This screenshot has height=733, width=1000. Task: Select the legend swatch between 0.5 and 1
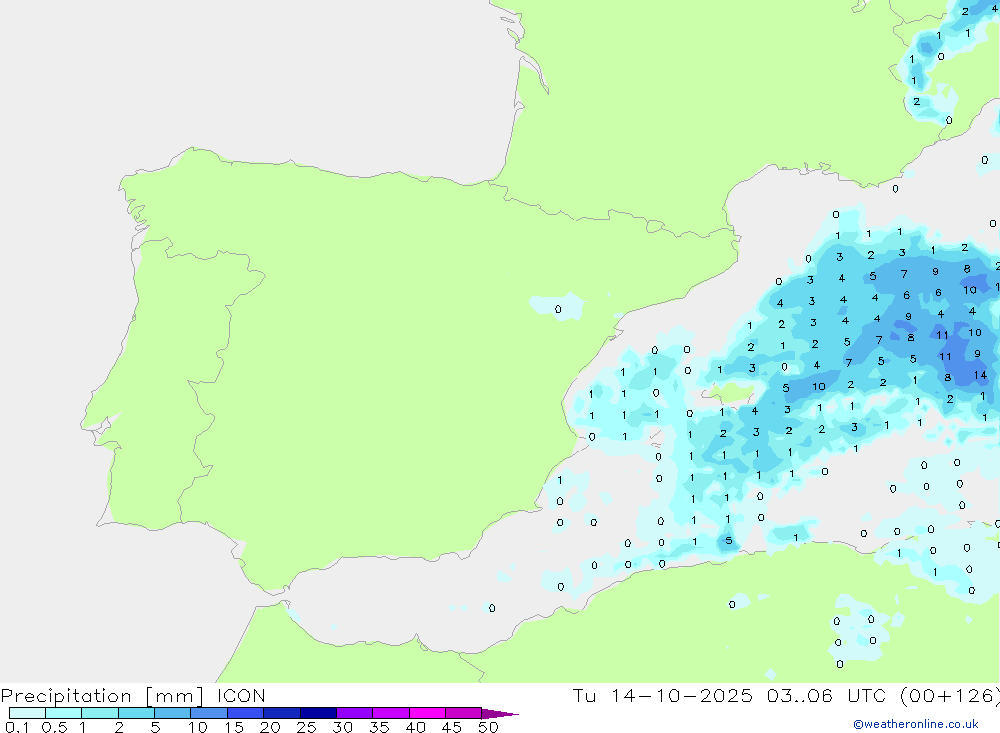(x=64, y=713)
